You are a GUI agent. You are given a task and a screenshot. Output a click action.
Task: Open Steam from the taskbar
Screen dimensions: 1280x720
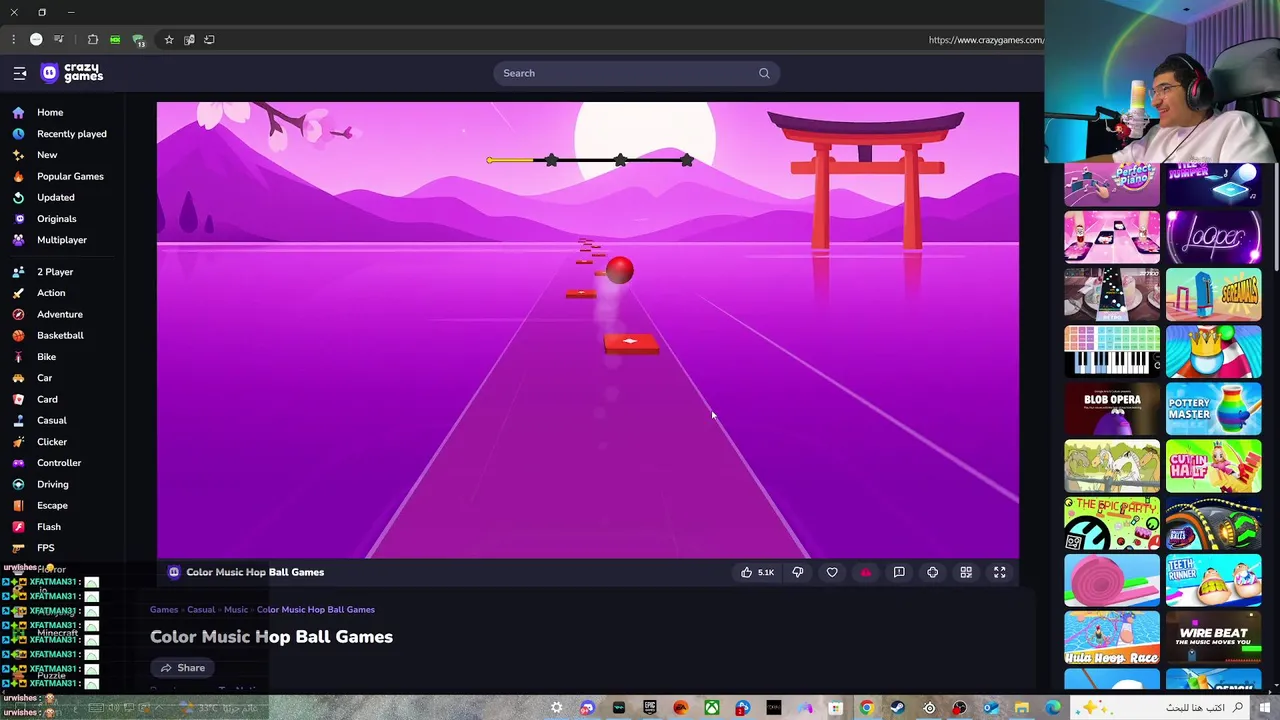(897, 708)
